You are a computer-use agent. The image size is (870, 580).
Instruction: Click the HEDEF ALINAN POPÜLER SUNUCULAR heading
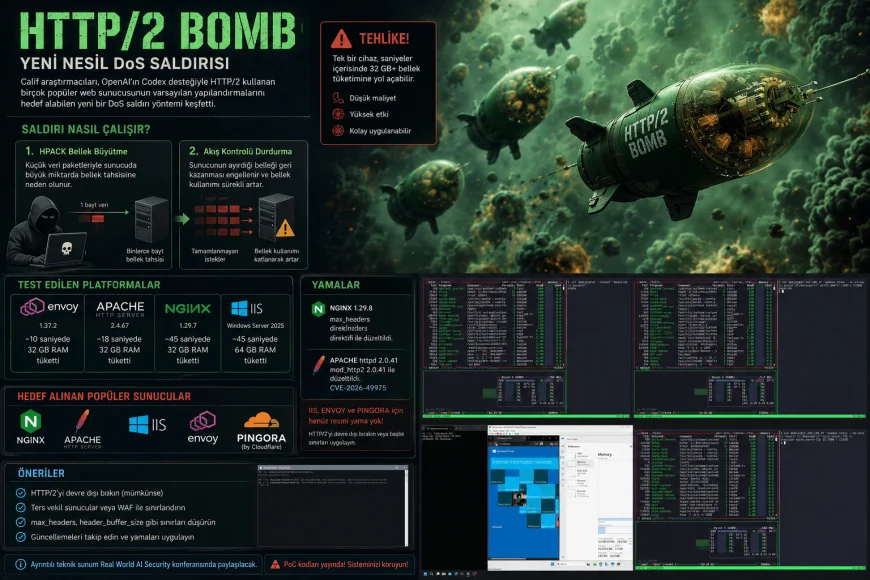[x=104, y=396]
